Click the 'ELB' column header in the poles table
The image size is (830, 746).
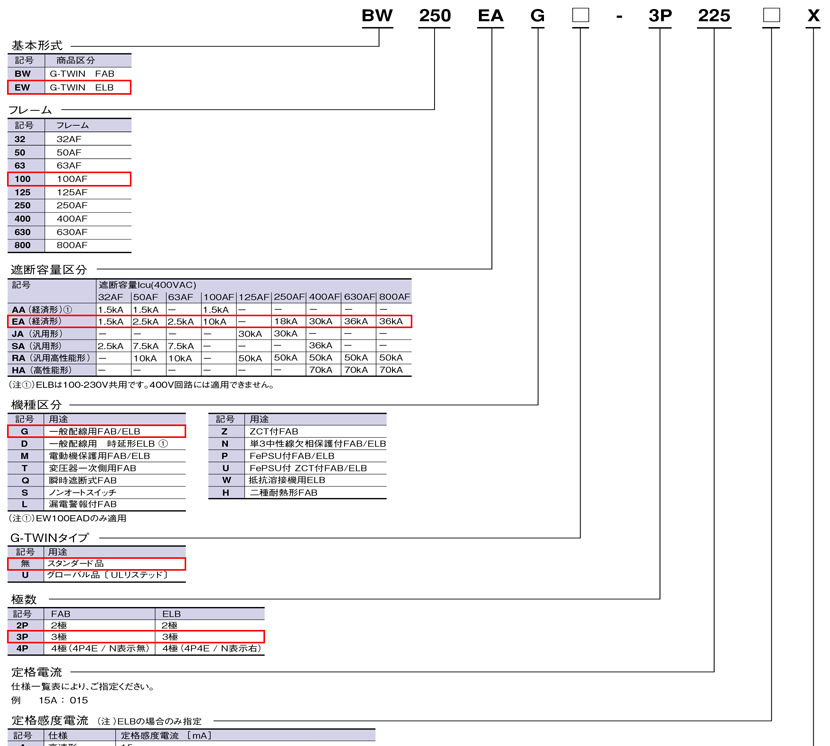(172, 614)
